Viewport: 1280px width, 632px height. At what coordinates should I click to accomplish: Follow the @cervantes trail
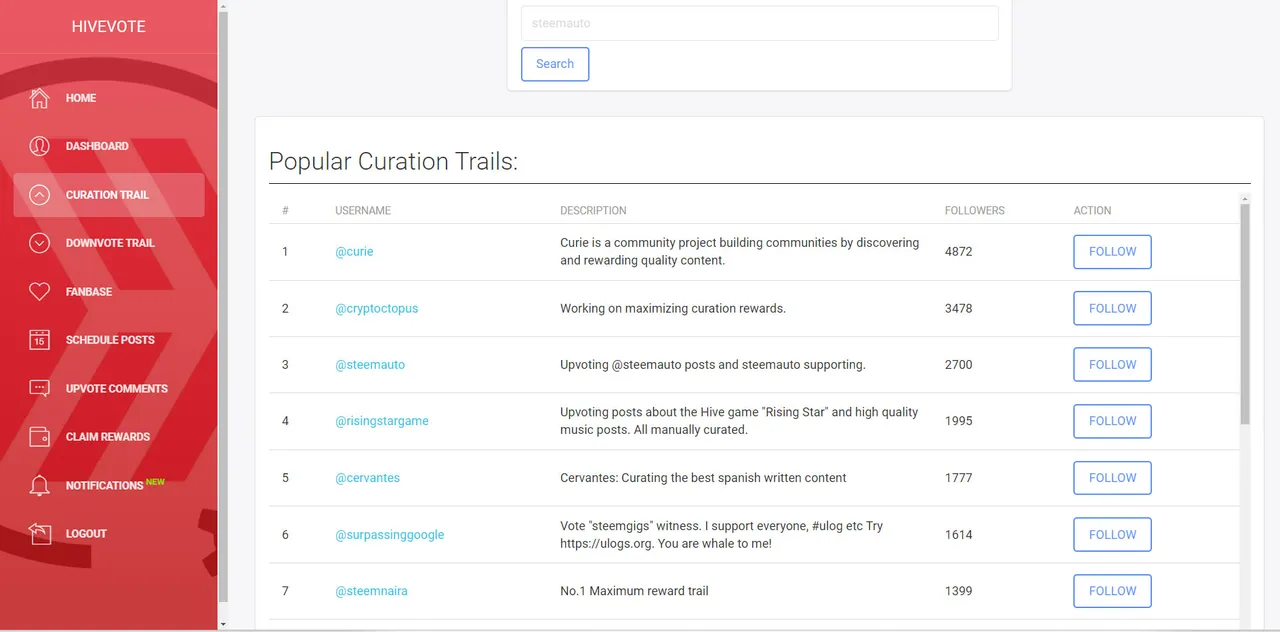point(1112,478)
